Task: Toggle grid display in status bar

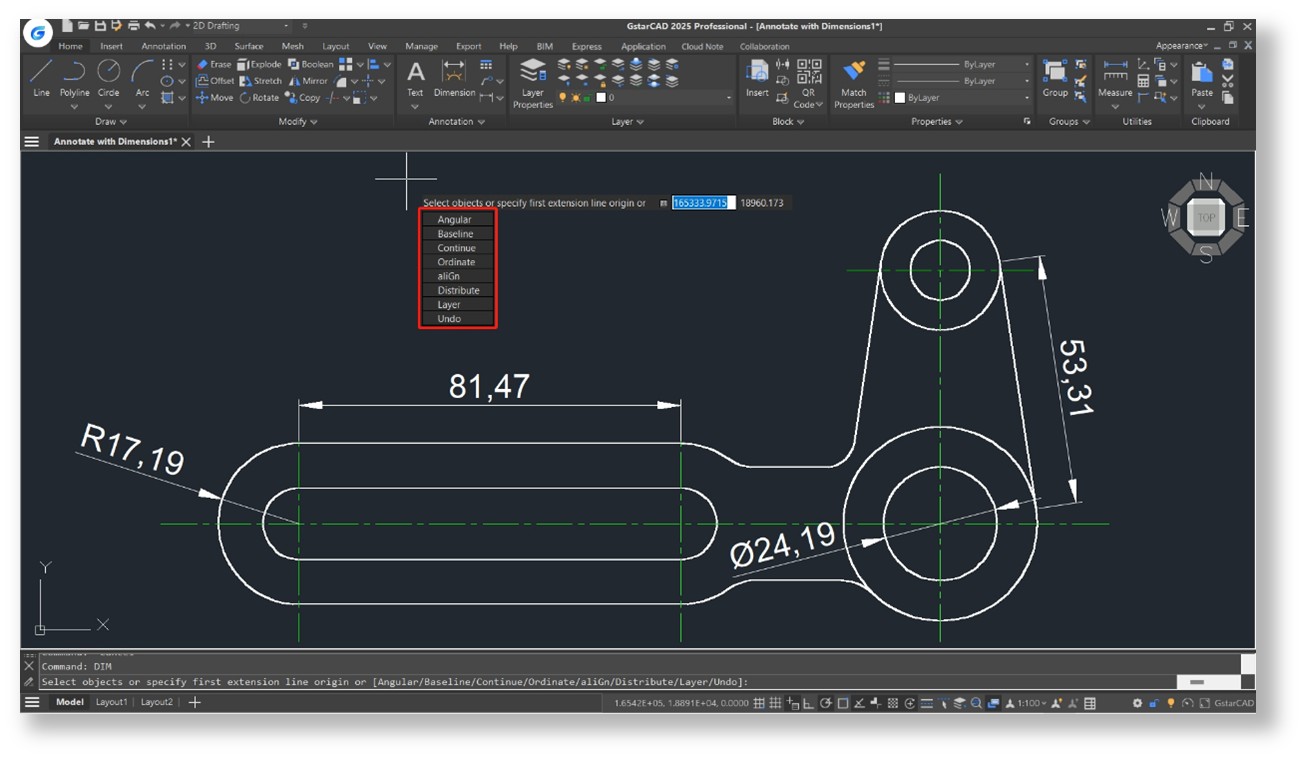Action: click(x=760, y=703)
